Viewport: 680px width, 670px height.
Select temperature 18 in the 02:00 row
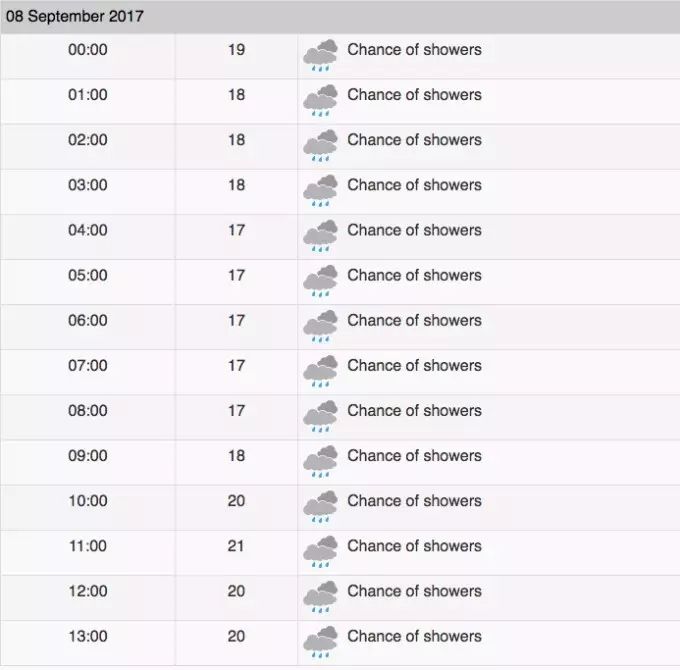pos(236,140)
